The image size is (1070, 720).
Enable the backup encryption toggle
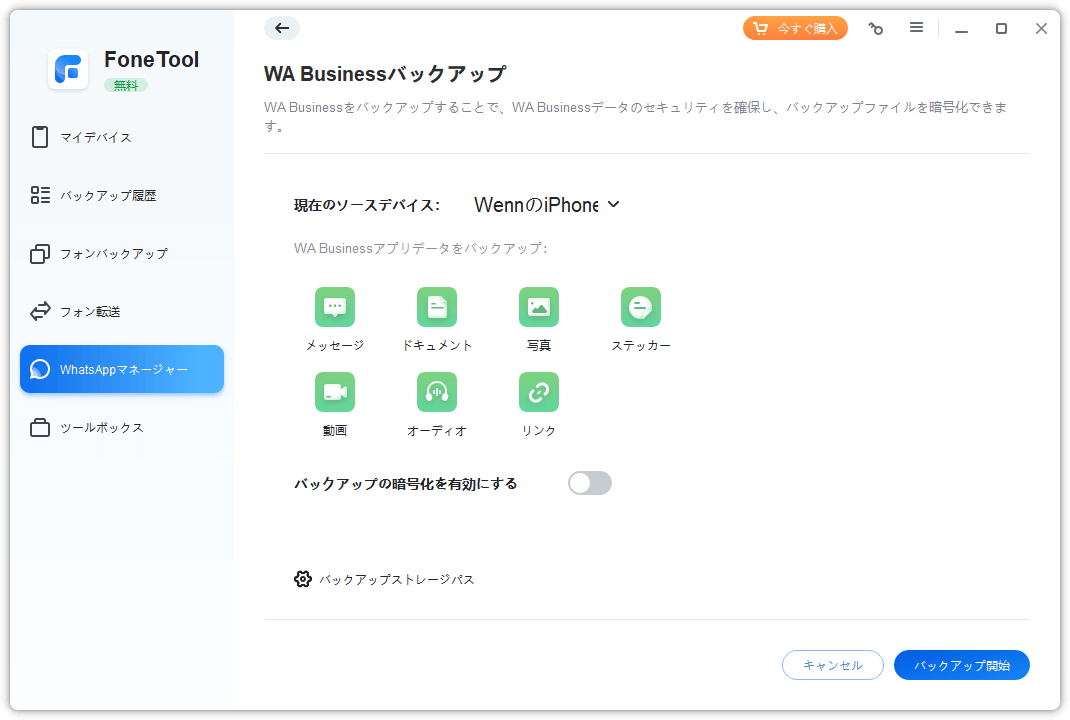[x=589, y=484]
